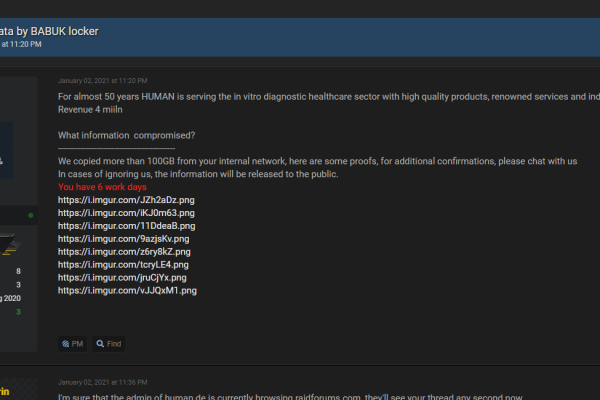This screenshot has width=600, height=400.
Task: Click the 'For almost 50 years HUMAN' sentence
Action: pyautogui.click(x=329, y=97)
